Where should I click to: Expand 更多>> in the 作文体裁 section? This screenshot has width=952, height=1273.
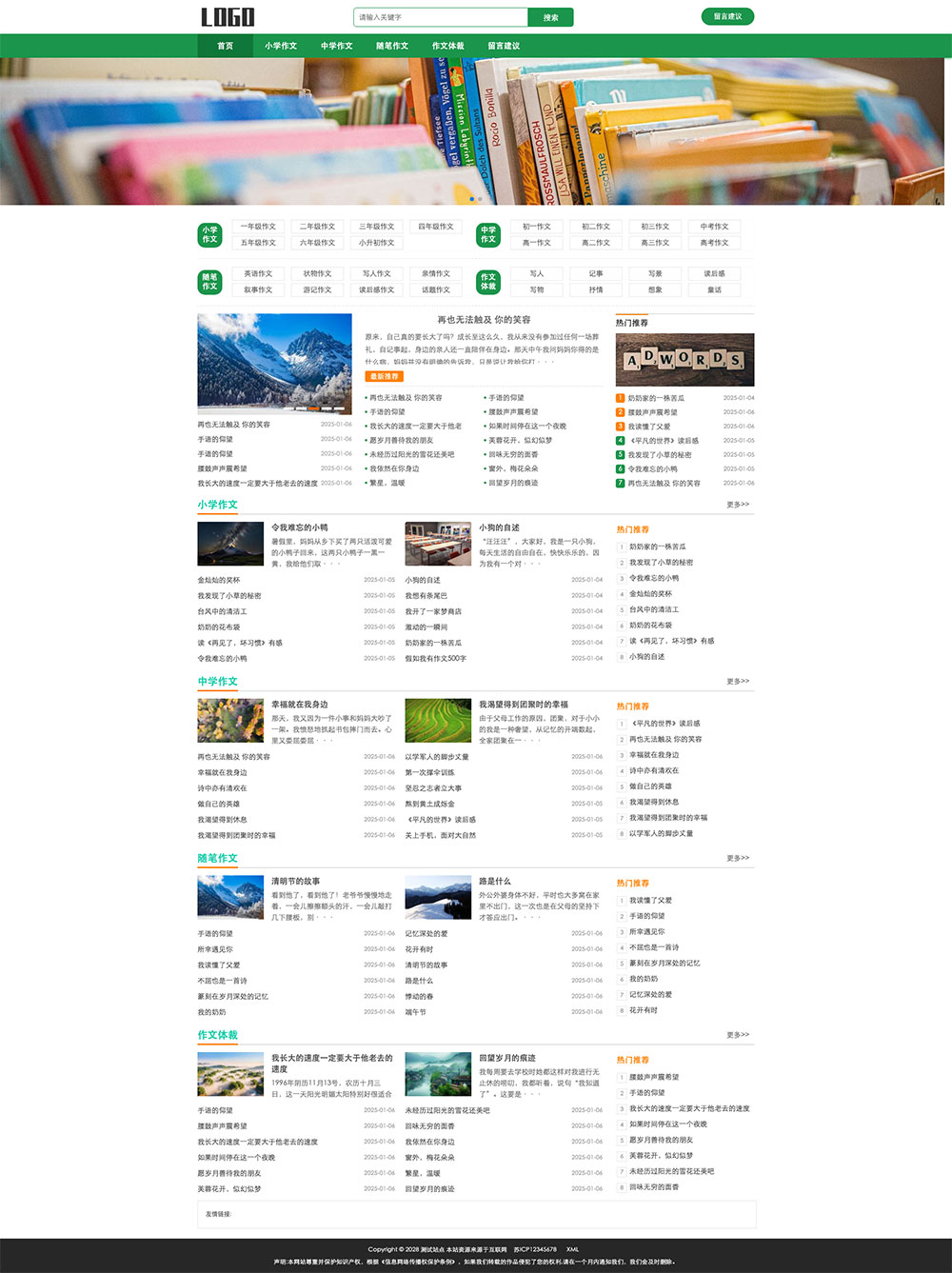(x=737, y=1035)
